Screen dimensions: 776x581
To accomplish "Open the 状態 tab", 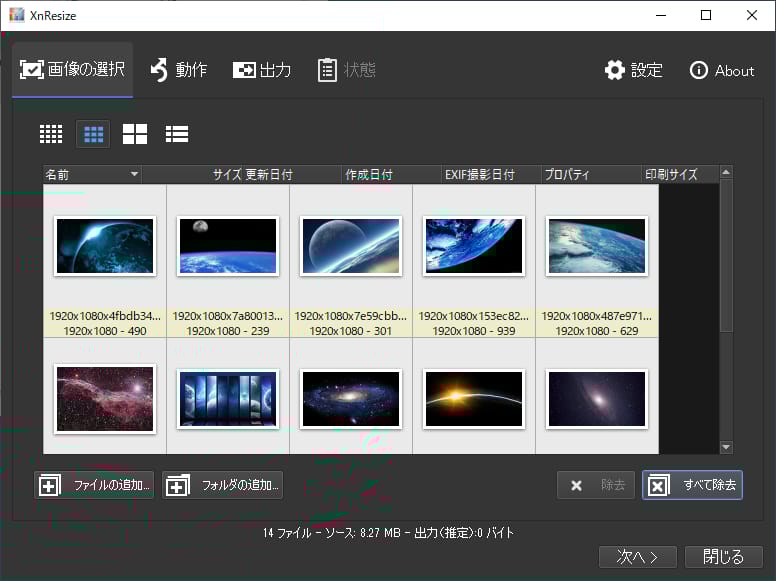I will [x=346, y=70].
